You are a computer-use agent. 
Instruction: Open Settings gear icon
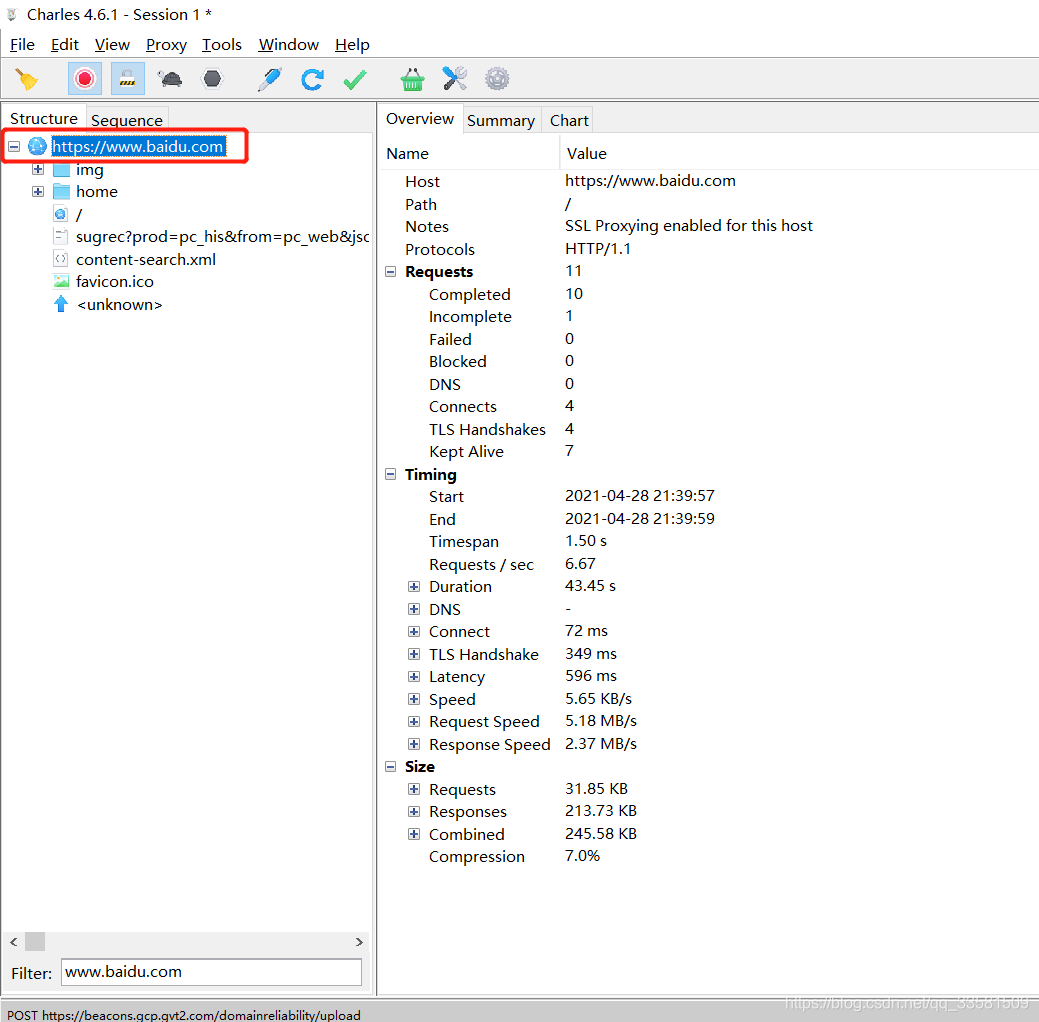click(x=497, y=79)
